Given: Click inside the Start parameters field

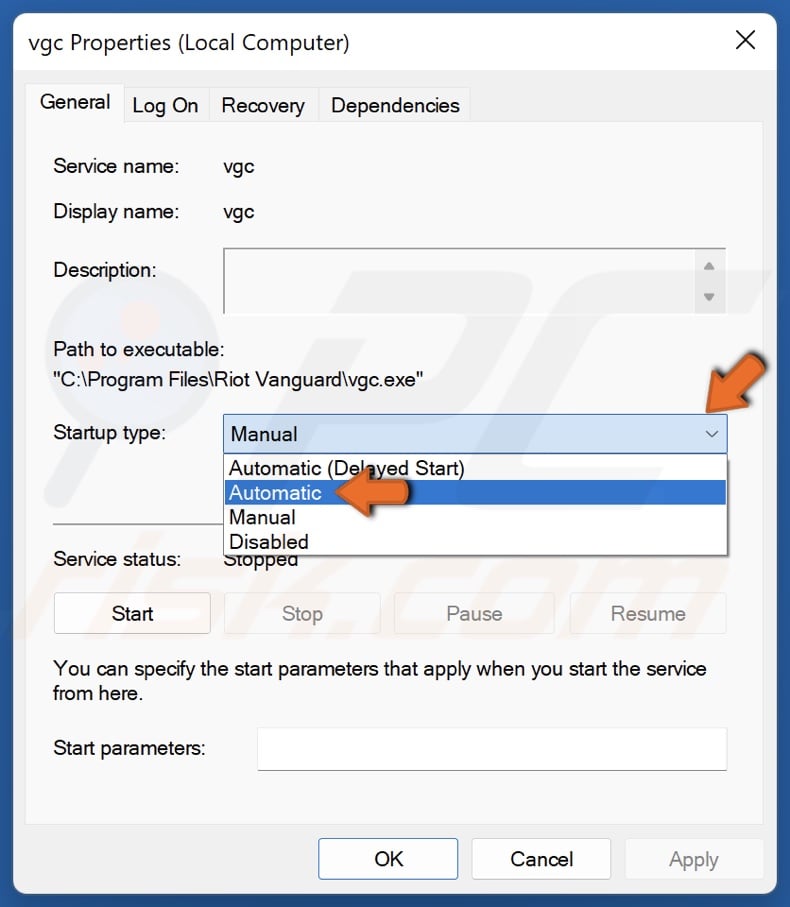Looking at the screenshot, I should click(x=491, y=748).
